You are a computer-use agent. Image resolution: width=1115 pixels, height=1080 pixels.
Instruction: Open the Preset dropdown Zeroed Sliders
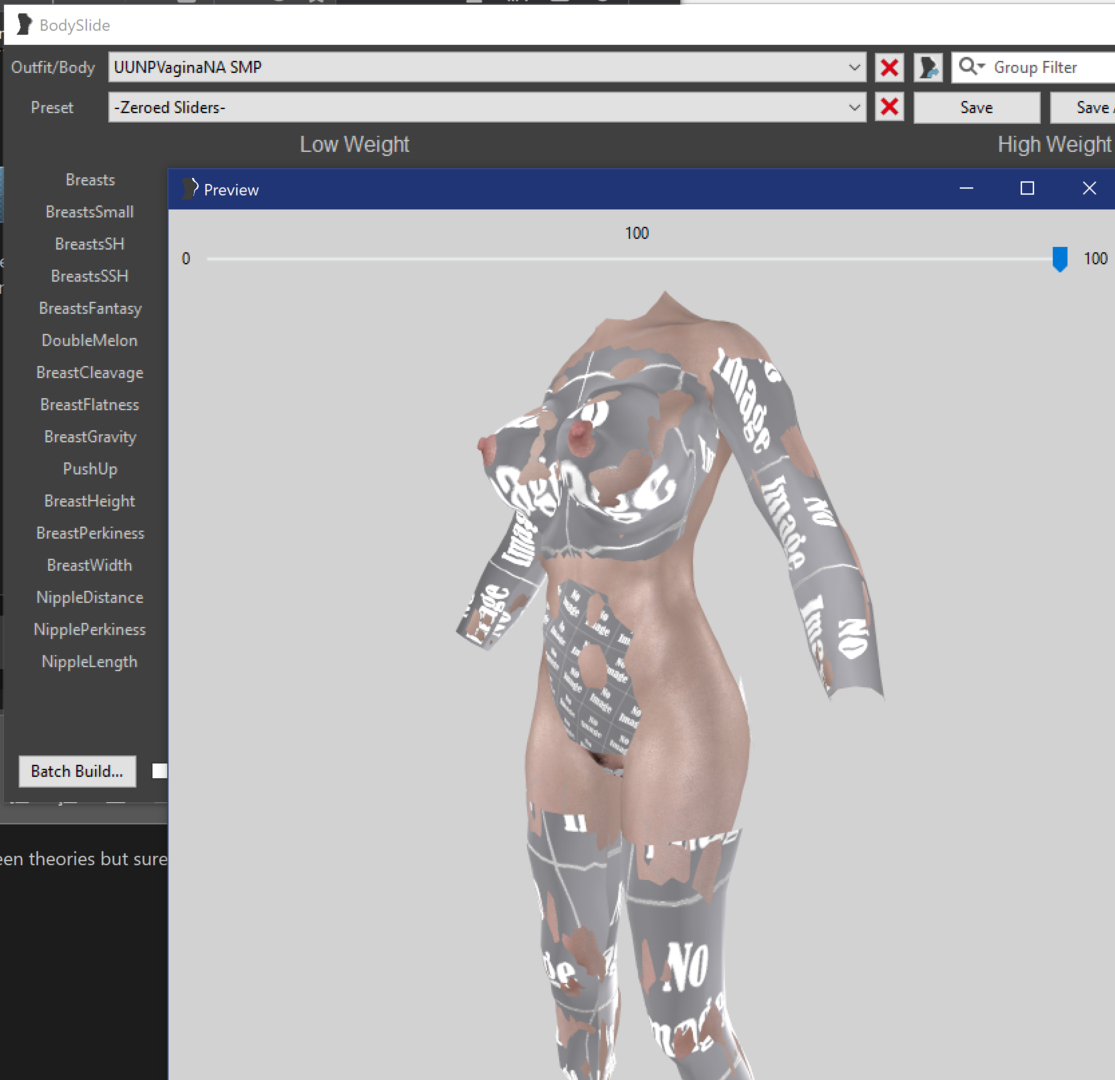487,107
